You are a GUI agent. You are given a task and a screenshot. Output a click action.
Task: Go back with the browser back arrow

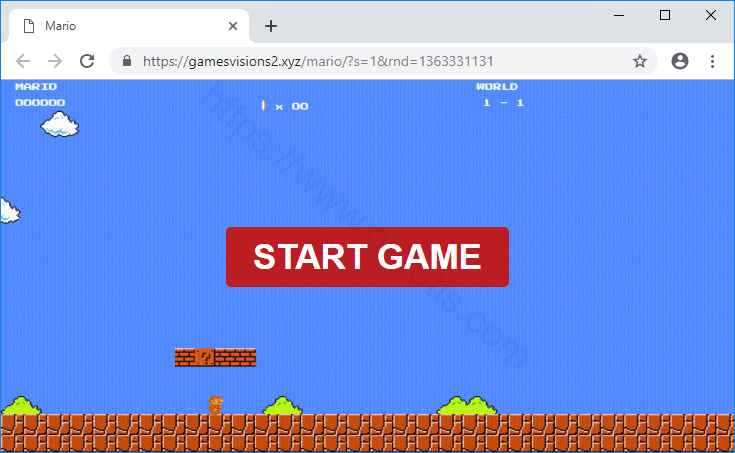[22, 61]
